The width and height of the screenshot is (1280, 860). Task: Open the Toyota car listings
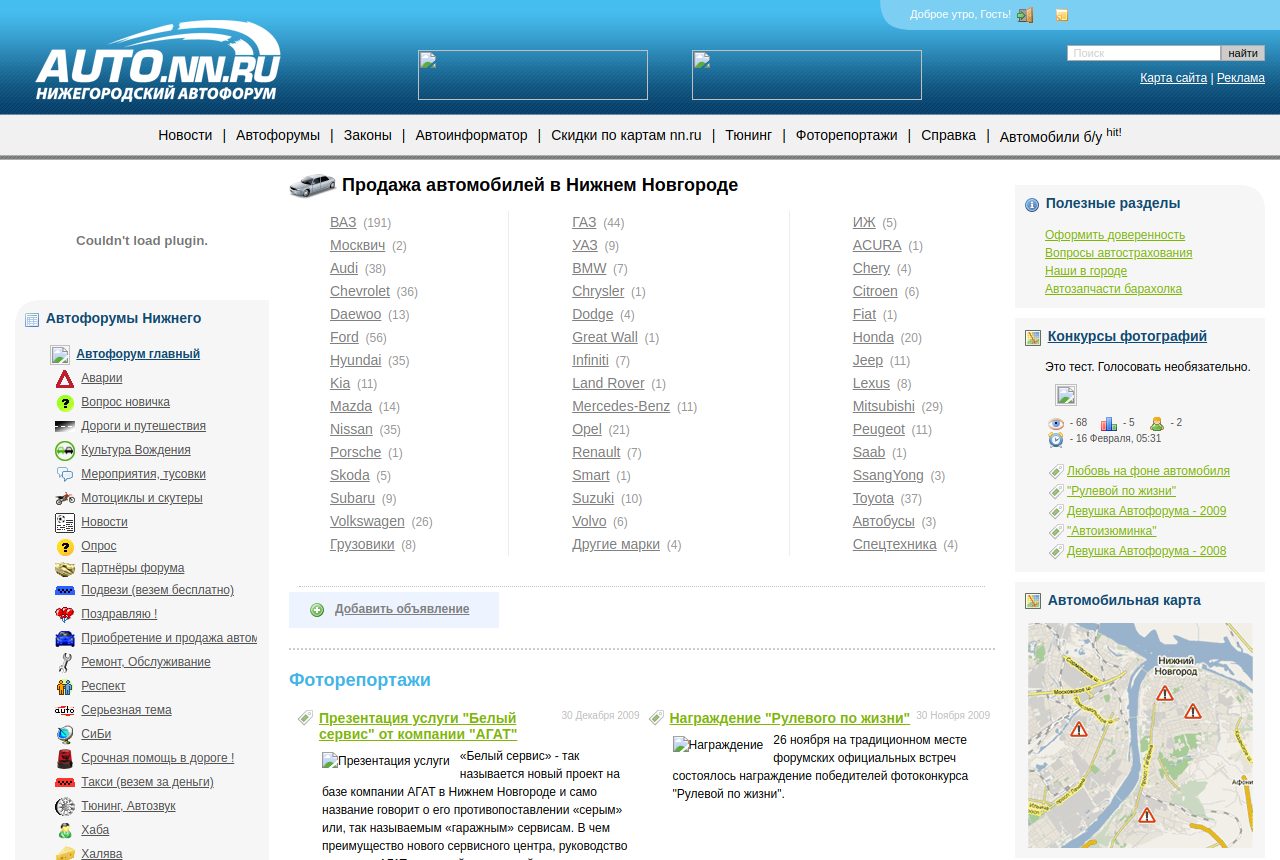pos(873,498)
